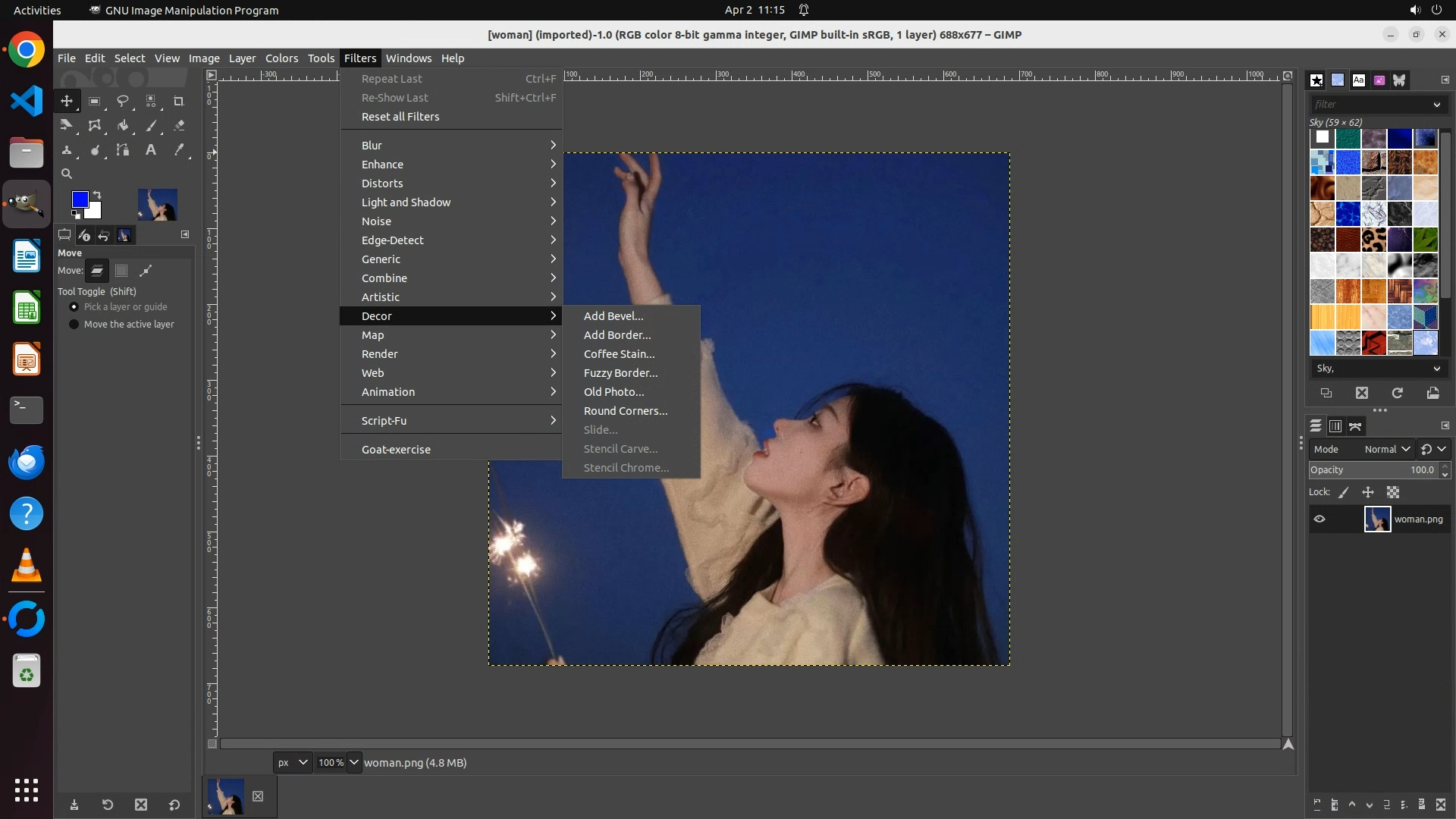Click the blue foreground color swatch
The height and width of the screenshot is (819, 1456).
79,199
